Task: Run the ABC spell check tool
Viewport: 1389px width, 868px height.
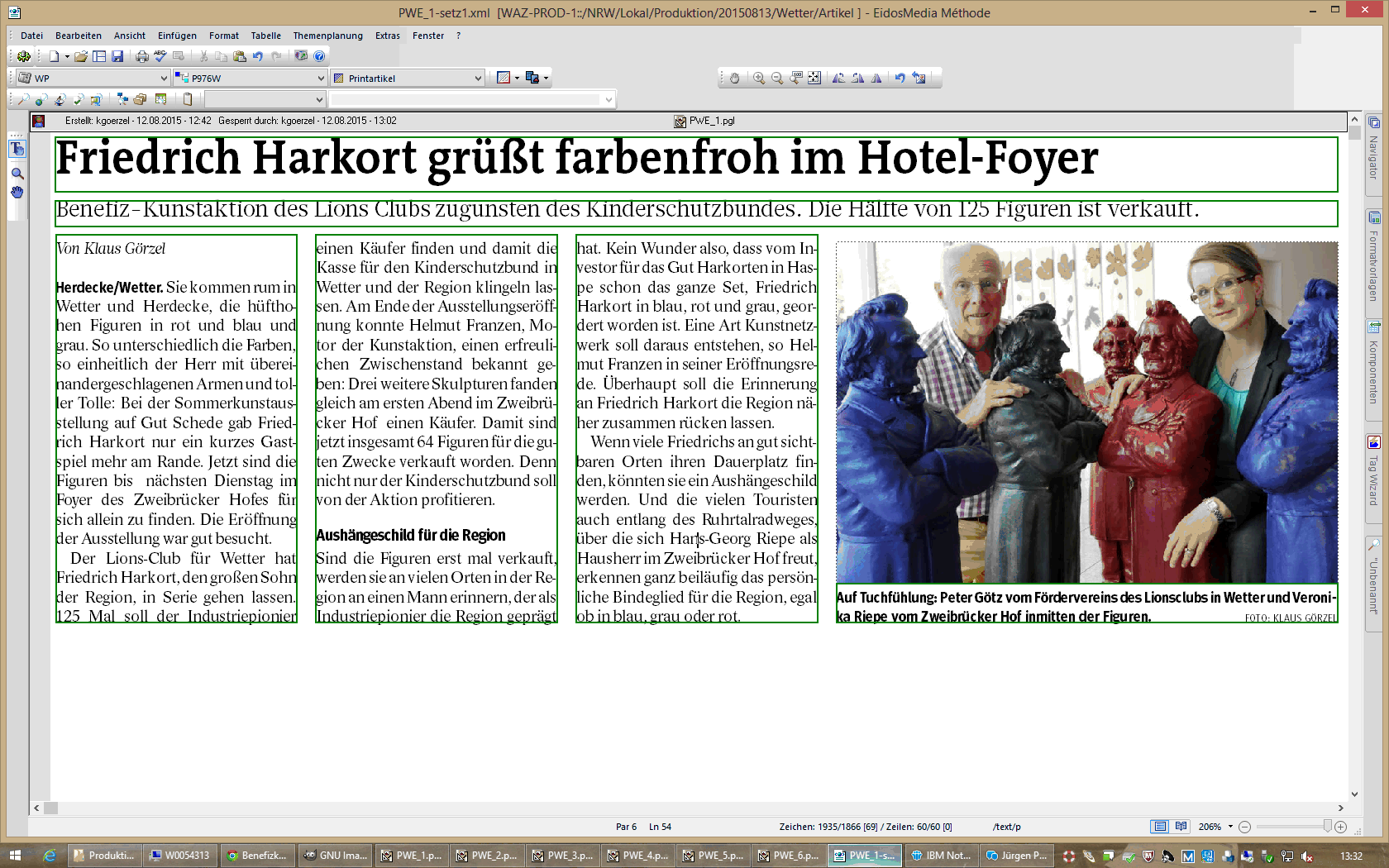Action: coord(160,56)
